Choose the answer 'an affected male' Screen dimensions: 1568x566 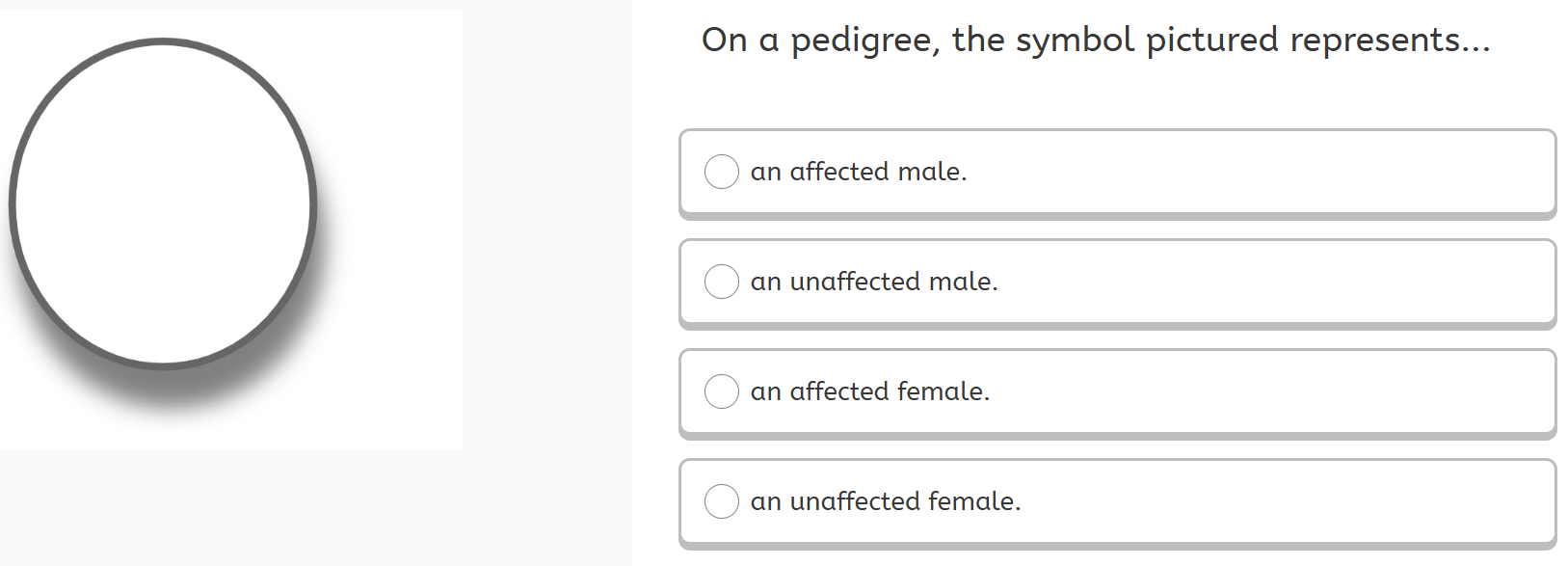point(860,172)
